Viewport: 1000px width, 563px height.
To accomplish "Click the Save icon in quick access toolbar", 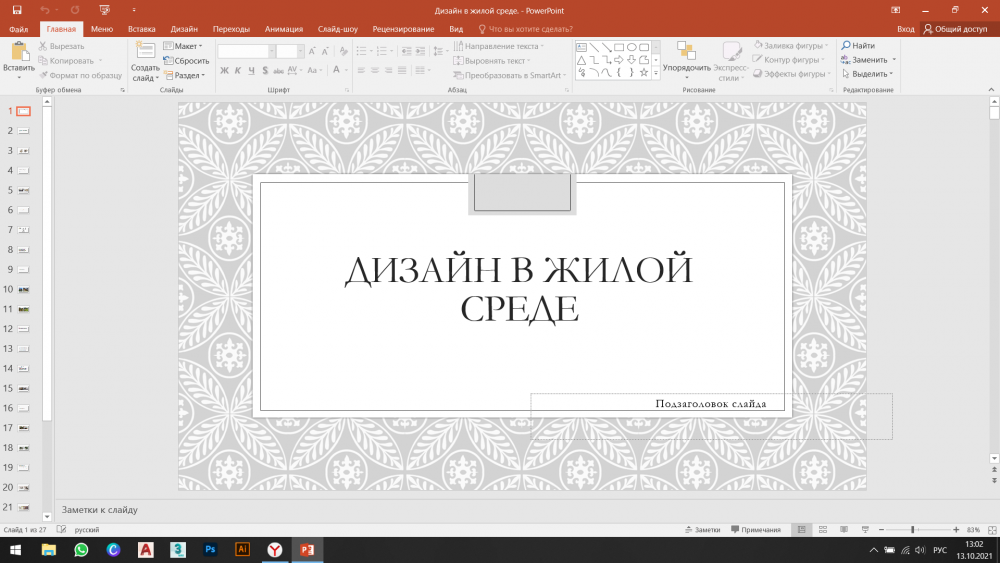I will tap(19, 9).
